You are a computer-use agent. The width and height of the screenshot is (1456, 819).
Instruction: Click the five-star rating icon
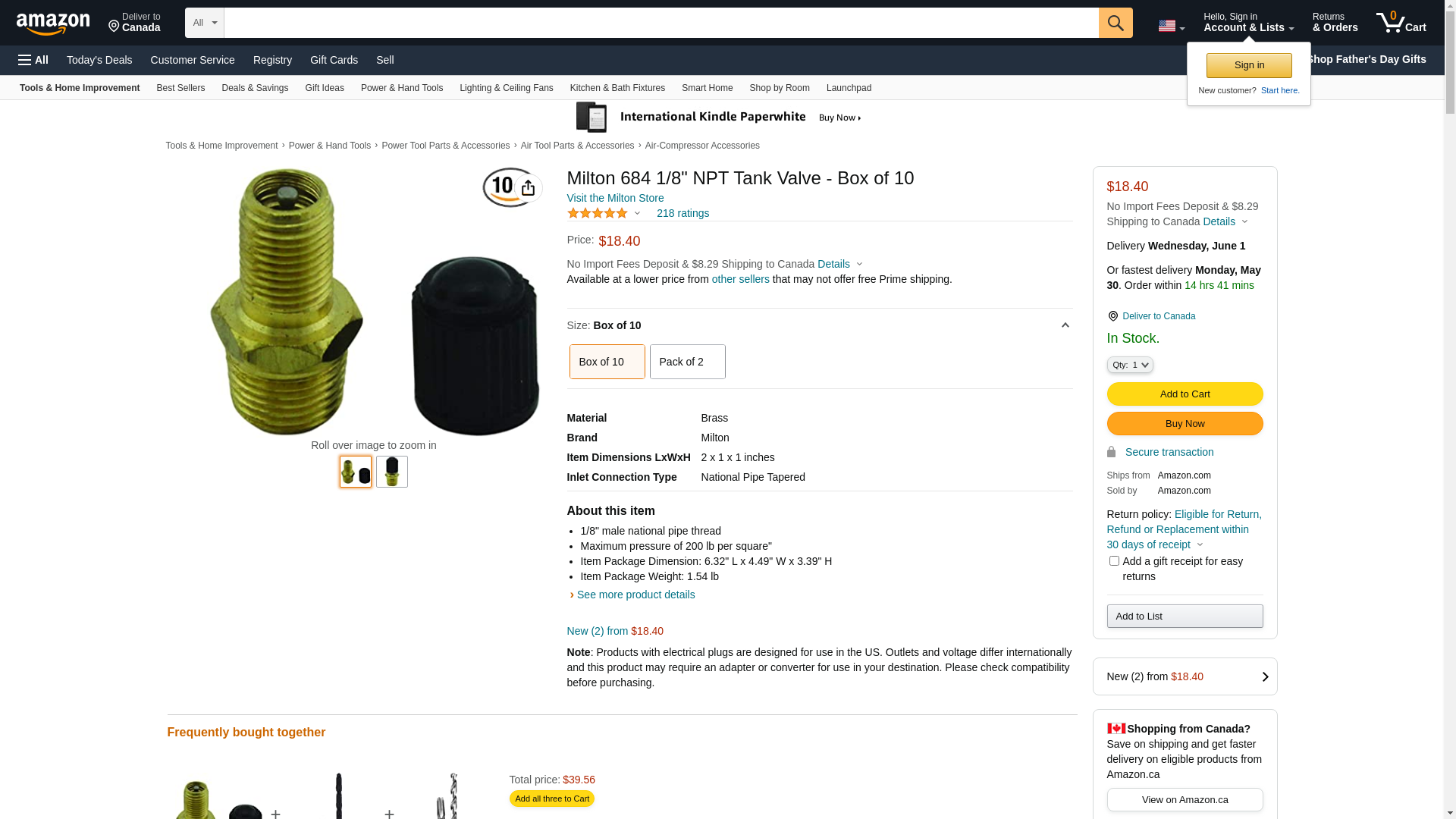point(598,213)
